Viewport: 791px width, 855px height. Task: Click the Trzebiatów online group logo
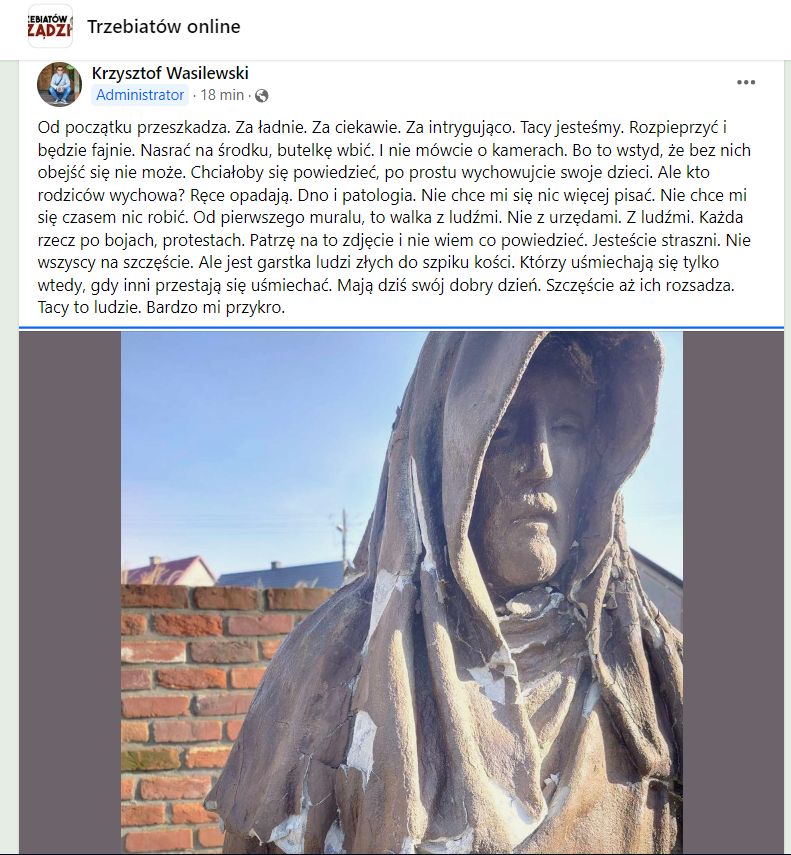click(50, 26)
